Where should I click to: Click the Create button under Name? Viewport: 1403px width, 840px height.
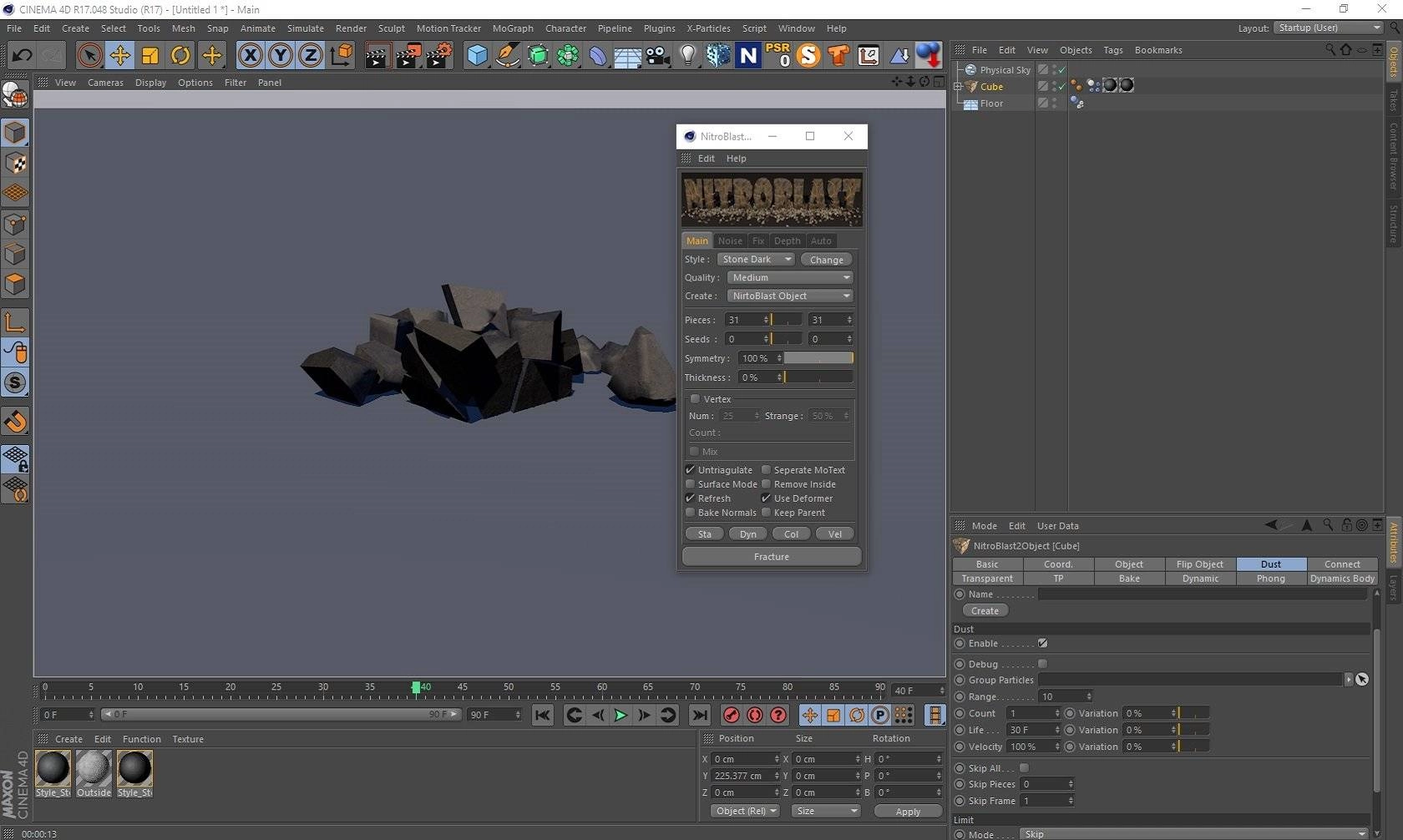click(985, 611)
